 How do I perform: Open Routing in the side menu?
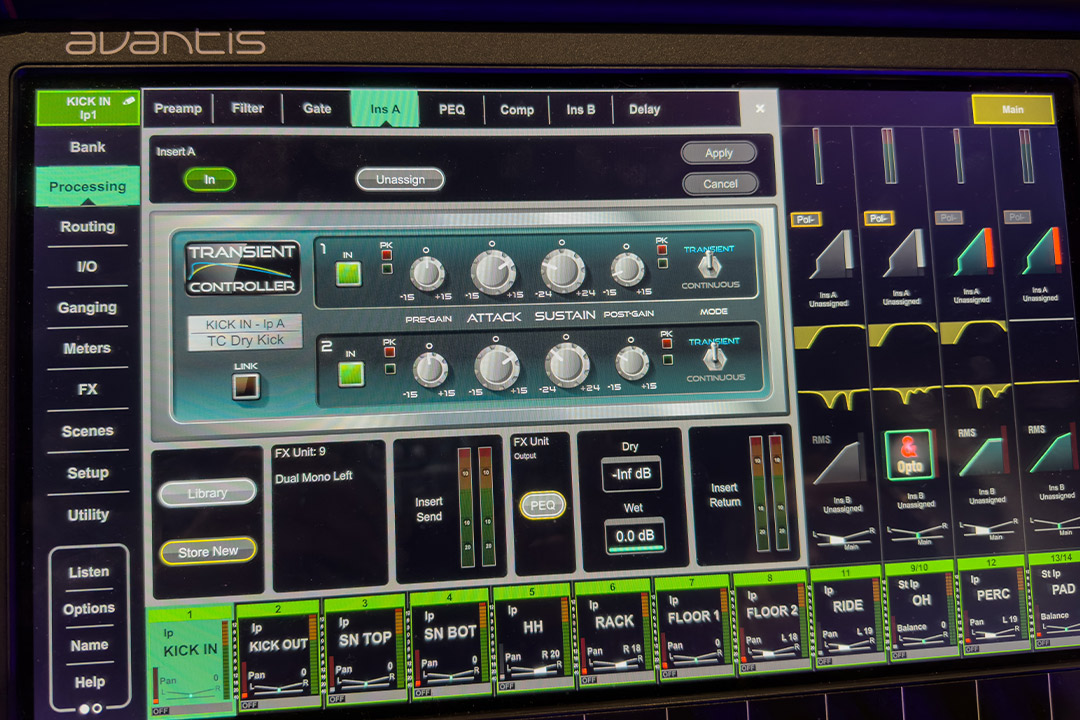click(x=87, y=226)
